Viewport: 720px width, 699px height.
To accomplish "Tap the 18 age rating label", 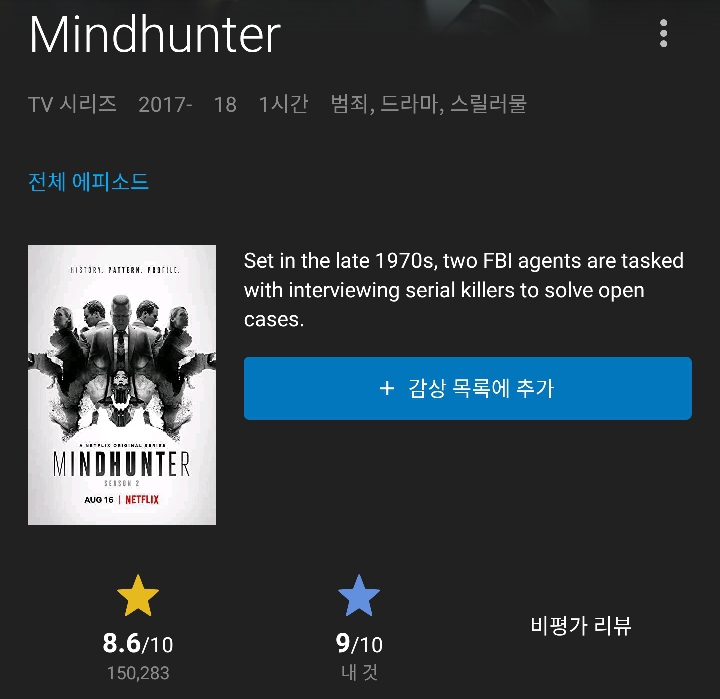I will (x=225, y=105).
